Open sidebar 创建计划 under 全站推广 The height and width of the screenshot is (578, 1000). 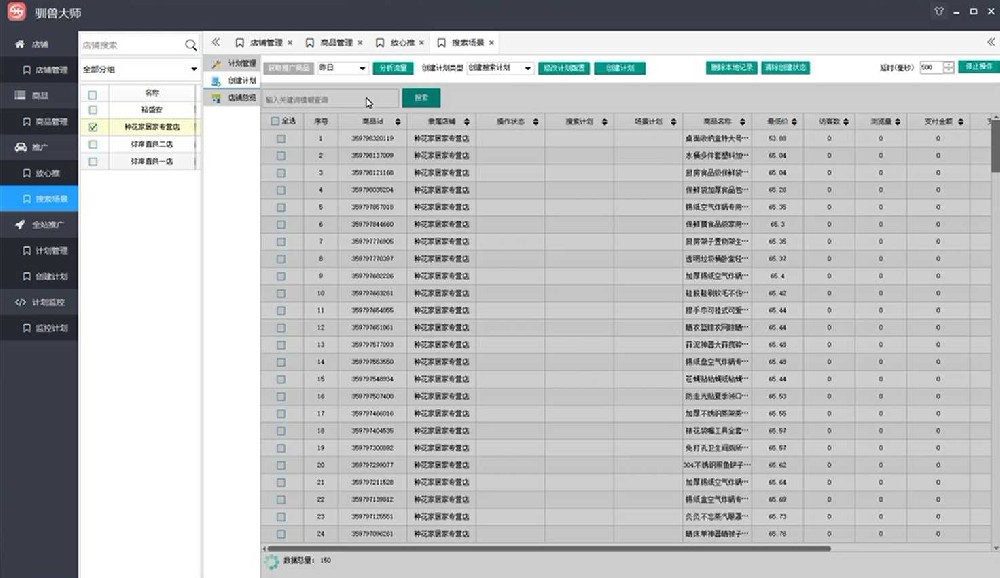(x=45, y=276)
